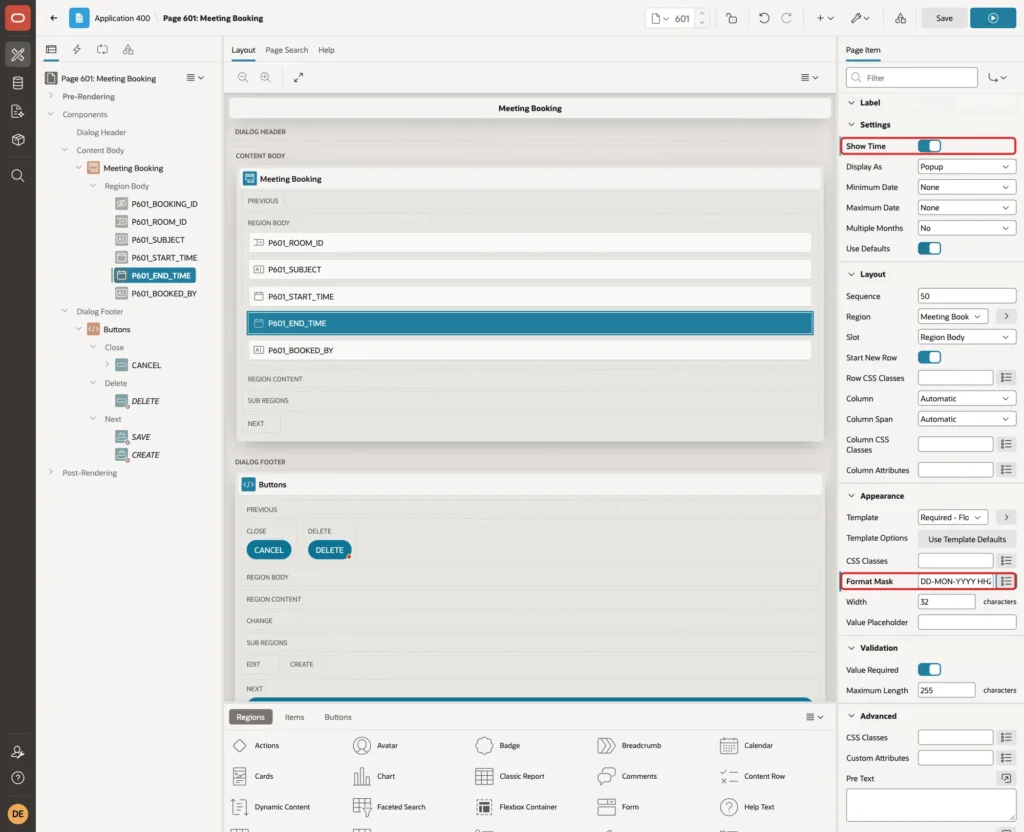The image size is (1024, 832).
Task: Run the page with the play button
Action: click(x=993, y=18)
